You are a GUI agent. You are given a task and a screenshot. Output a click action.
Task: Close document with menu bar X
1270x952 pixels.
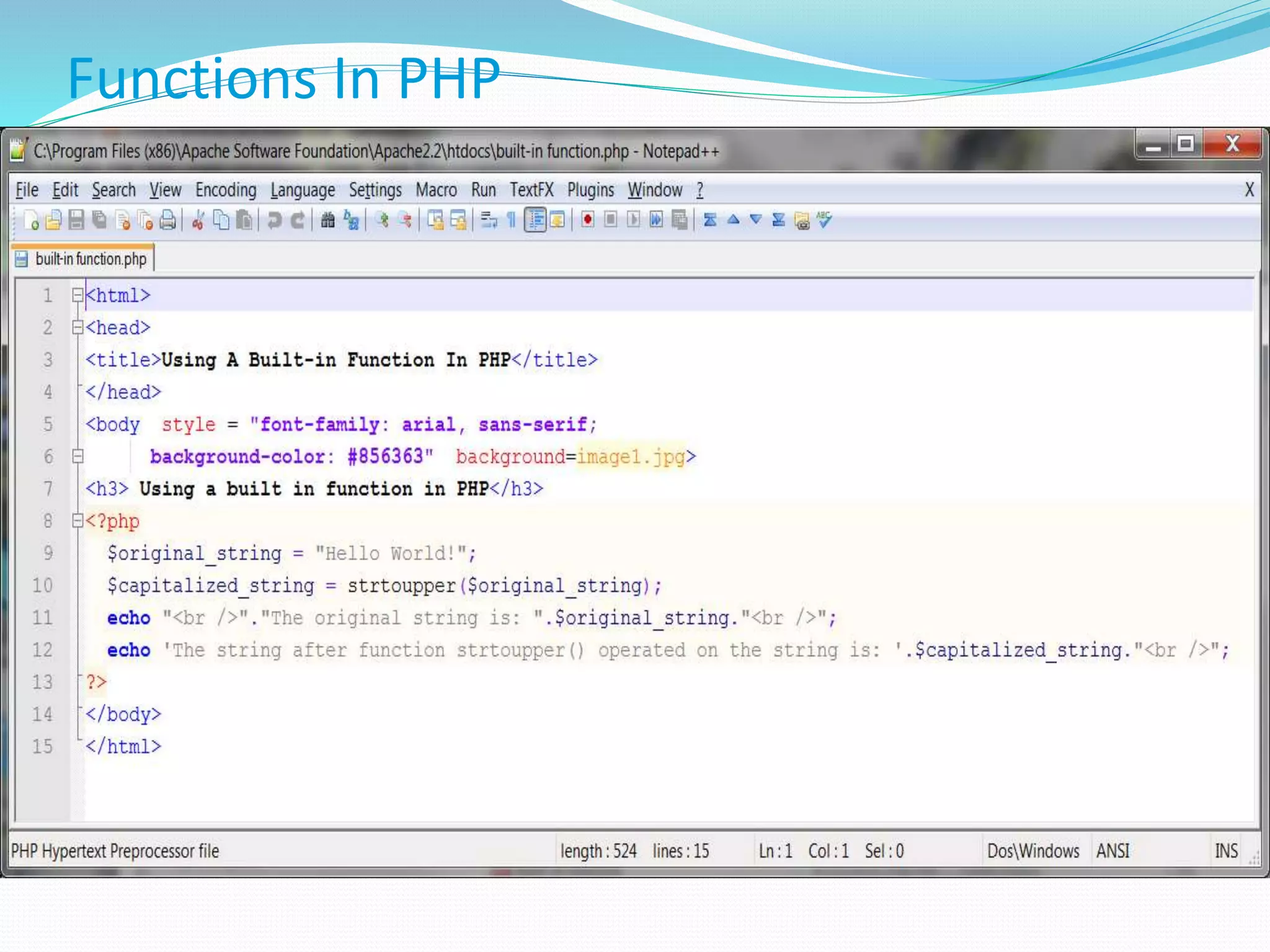[x=1250, y=190]
